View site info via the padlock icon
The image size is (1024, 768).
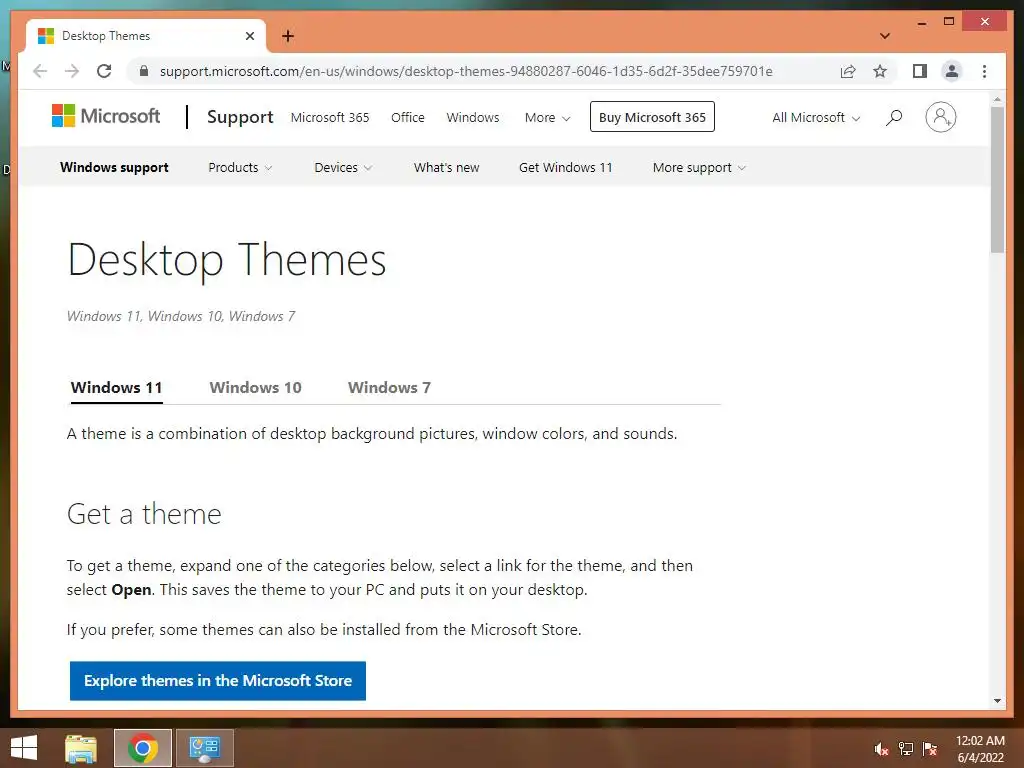(144, 71)
